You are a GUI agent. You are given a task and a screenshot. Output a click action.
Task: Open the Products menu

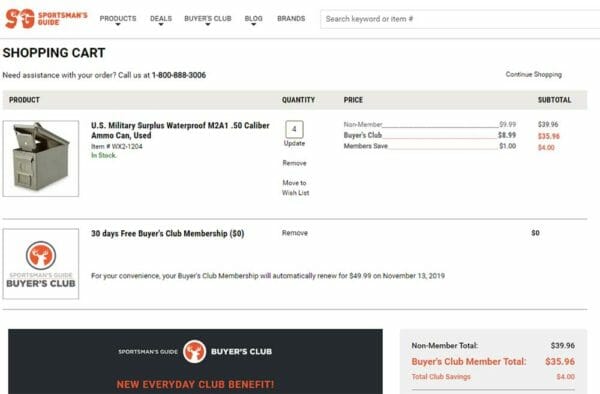(x=118, y=18)
